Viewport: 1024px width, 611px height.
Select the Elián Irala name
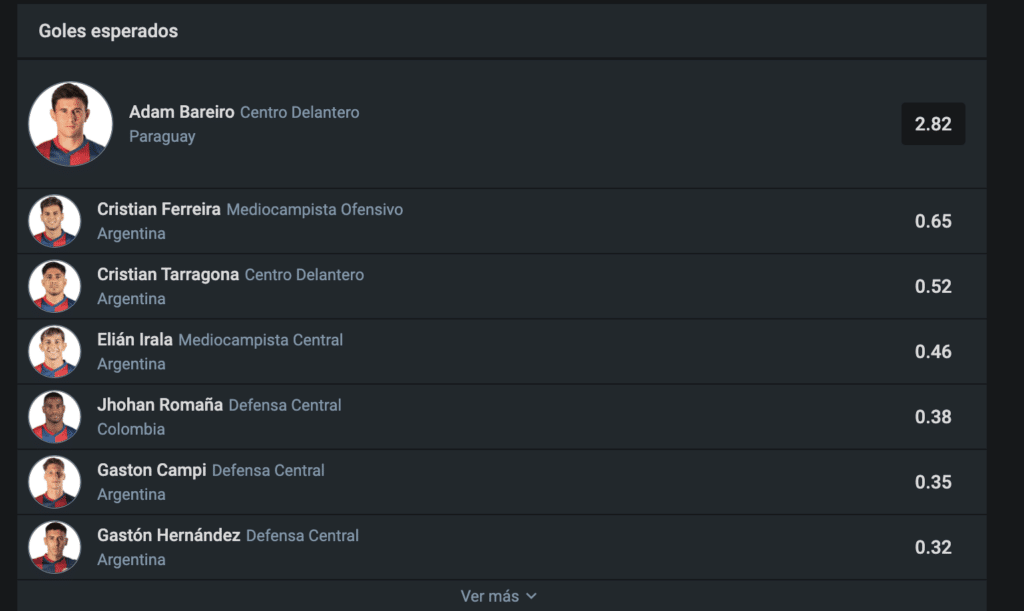(x=134, y=340)
